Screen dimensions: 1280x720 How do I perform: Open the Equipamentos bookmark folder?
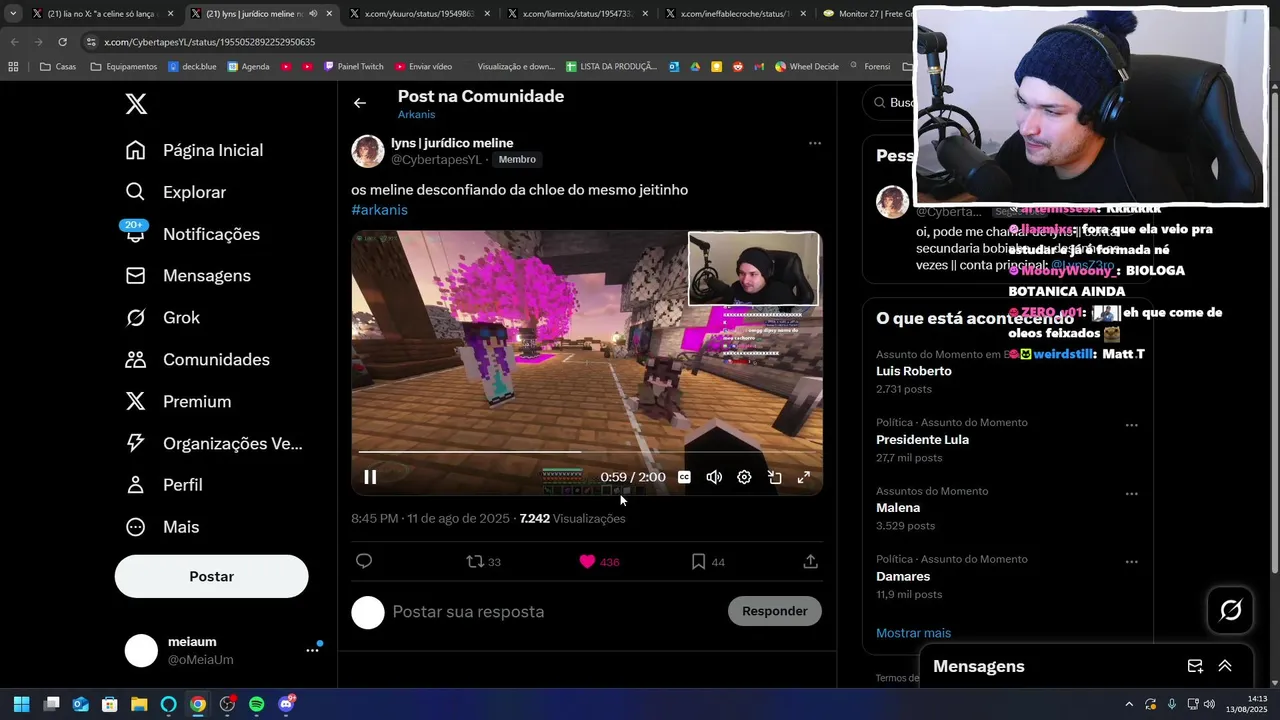coord(123,67)
